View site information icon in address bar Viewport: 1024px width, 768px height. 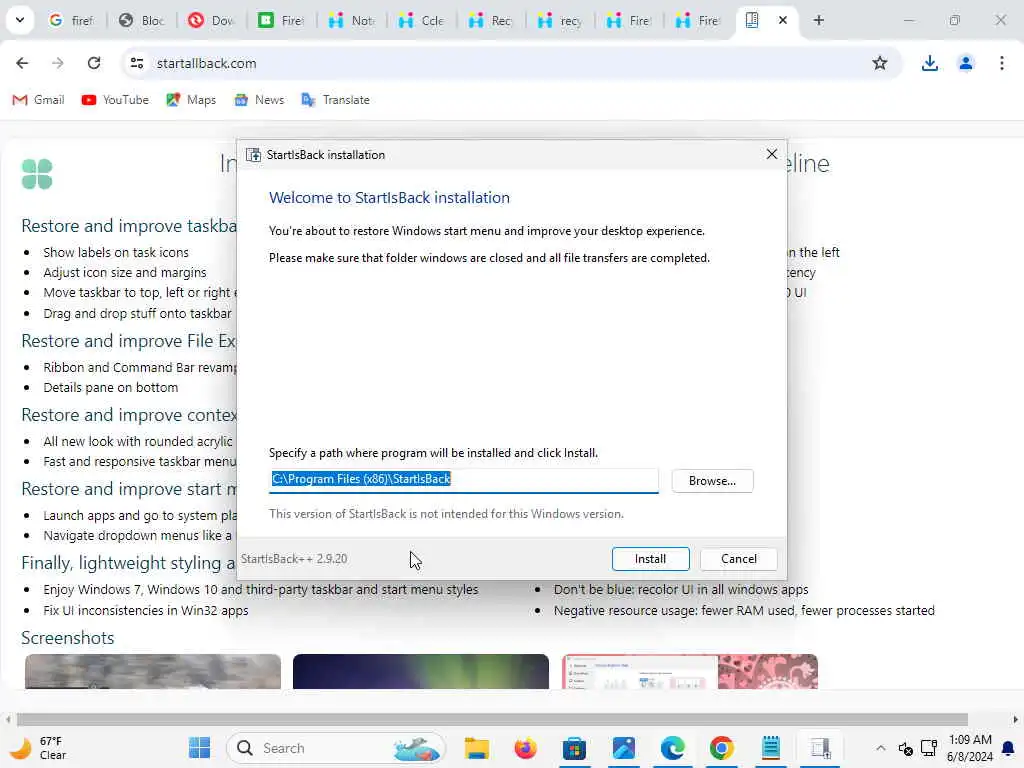tap(136, 63)
